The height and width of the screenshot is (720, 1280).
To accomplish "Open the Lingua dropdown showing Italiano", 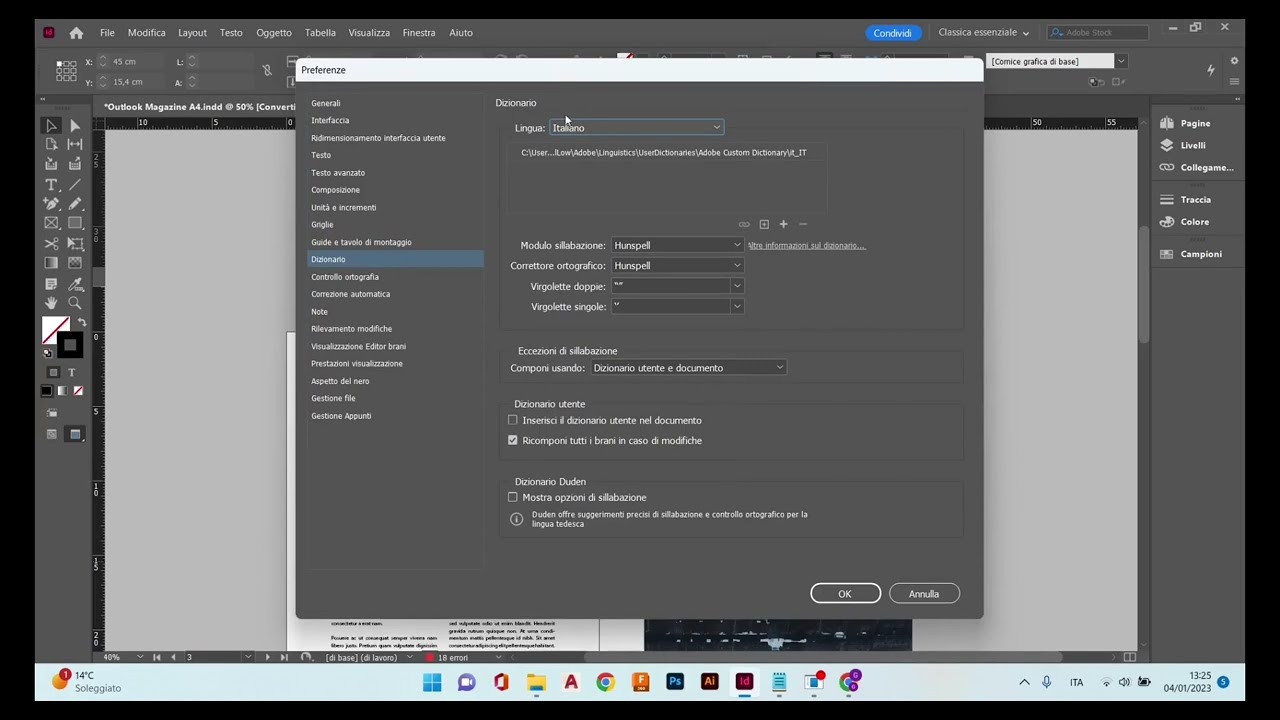I will point(636,128).
